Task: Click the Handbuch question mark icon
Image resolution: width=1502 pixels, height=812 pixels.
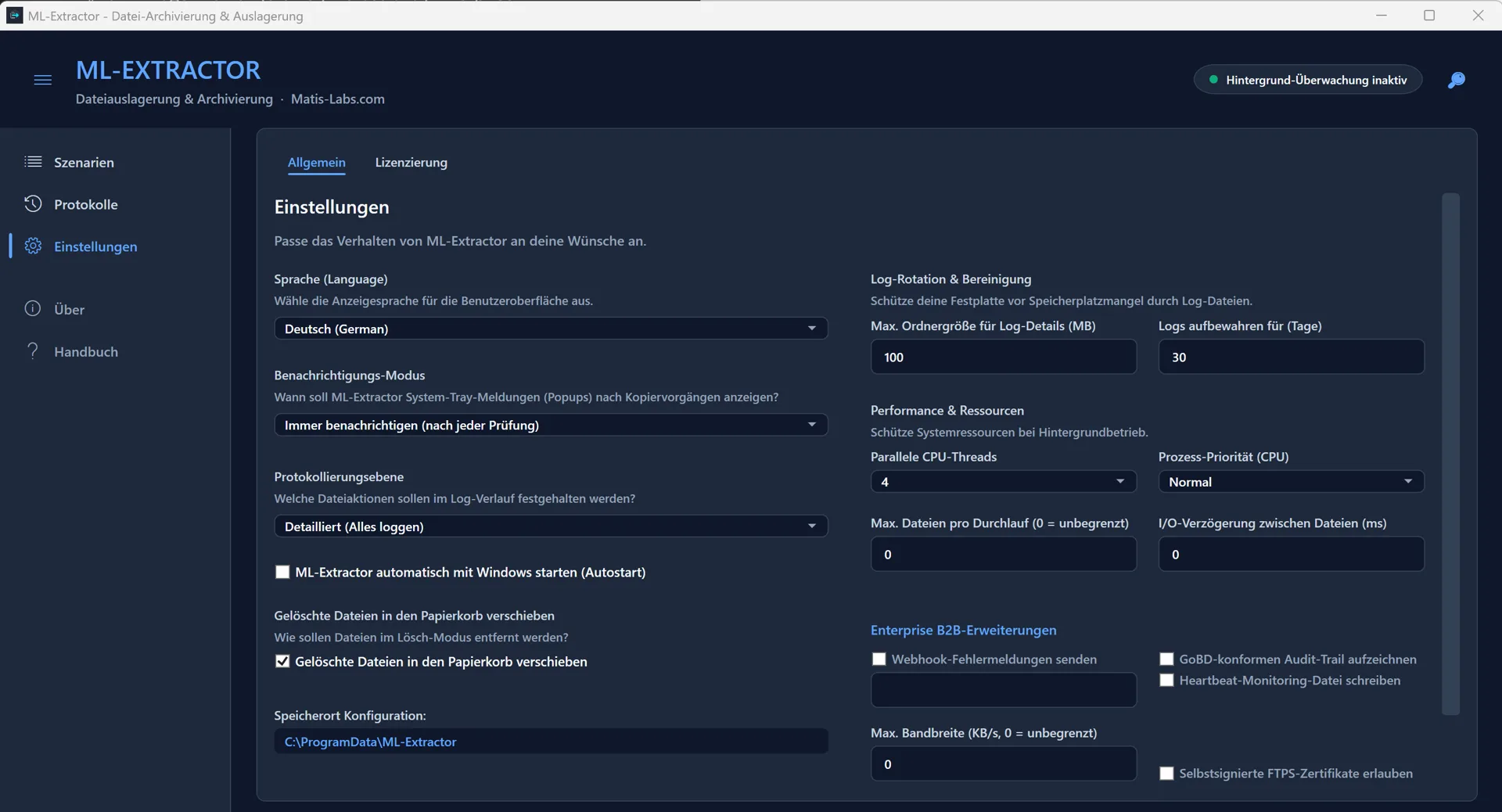Action: tap(33, 351)
